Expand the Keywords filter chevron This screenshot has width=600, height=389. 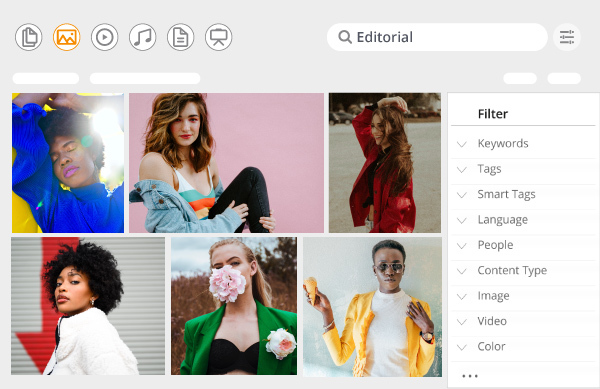pos(462,144)
